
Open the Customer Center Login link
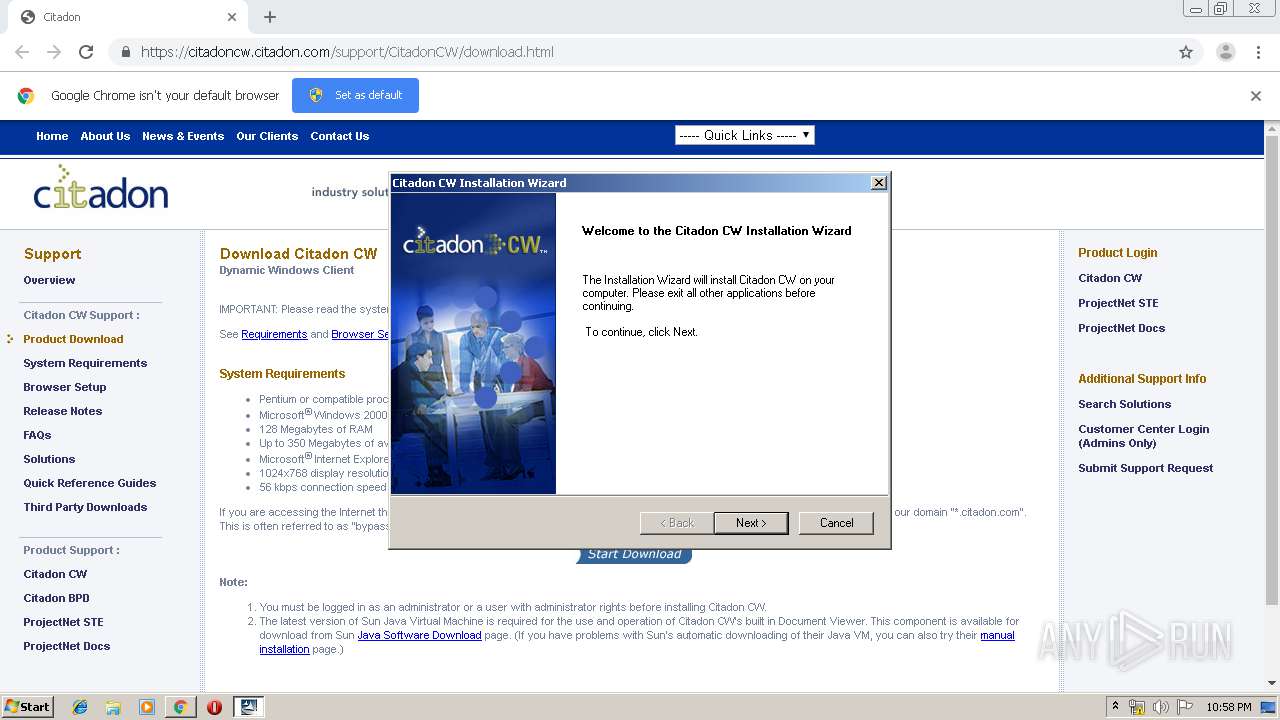tap(1143, 436)
